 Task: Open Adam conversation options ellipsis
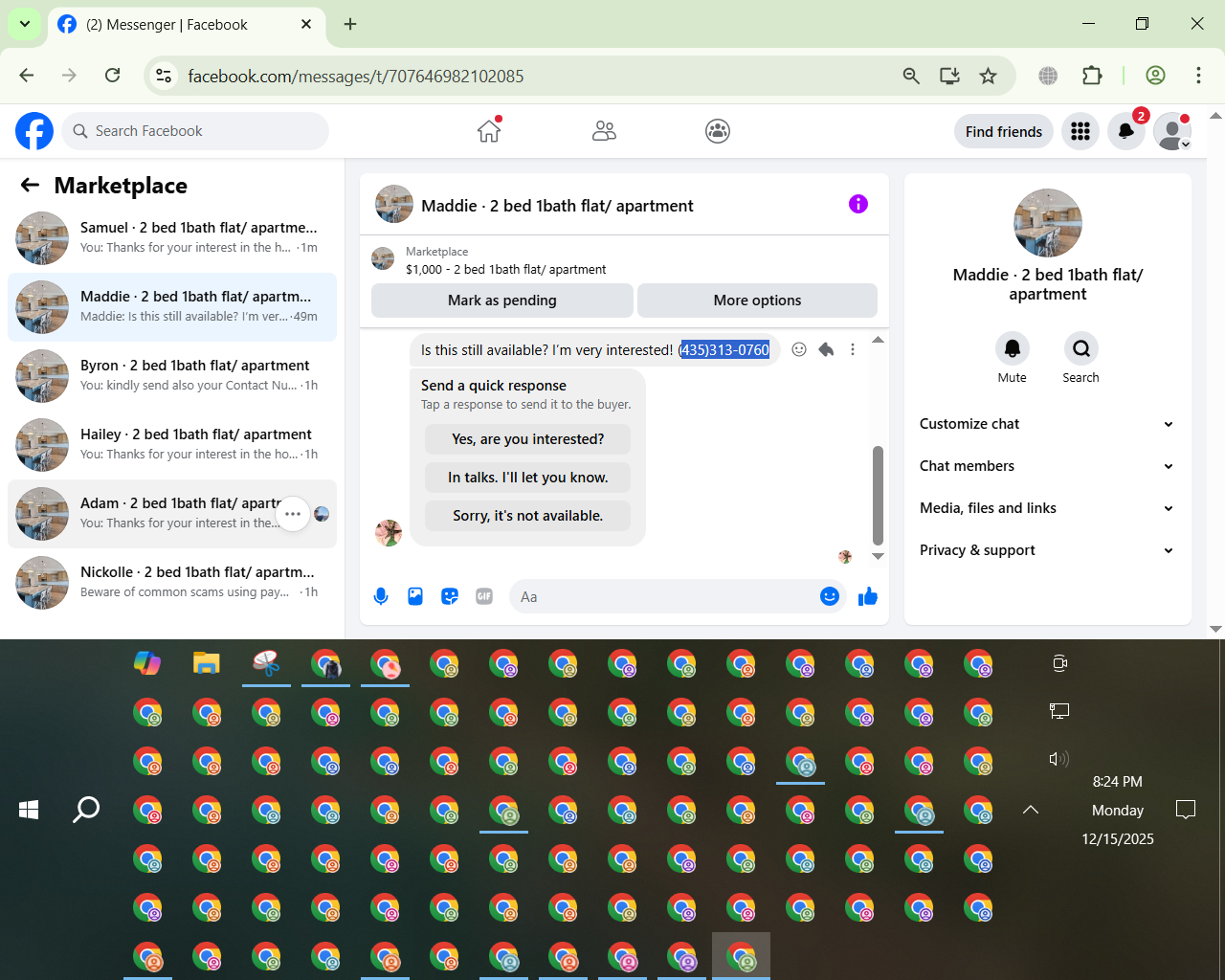[293, 514]
